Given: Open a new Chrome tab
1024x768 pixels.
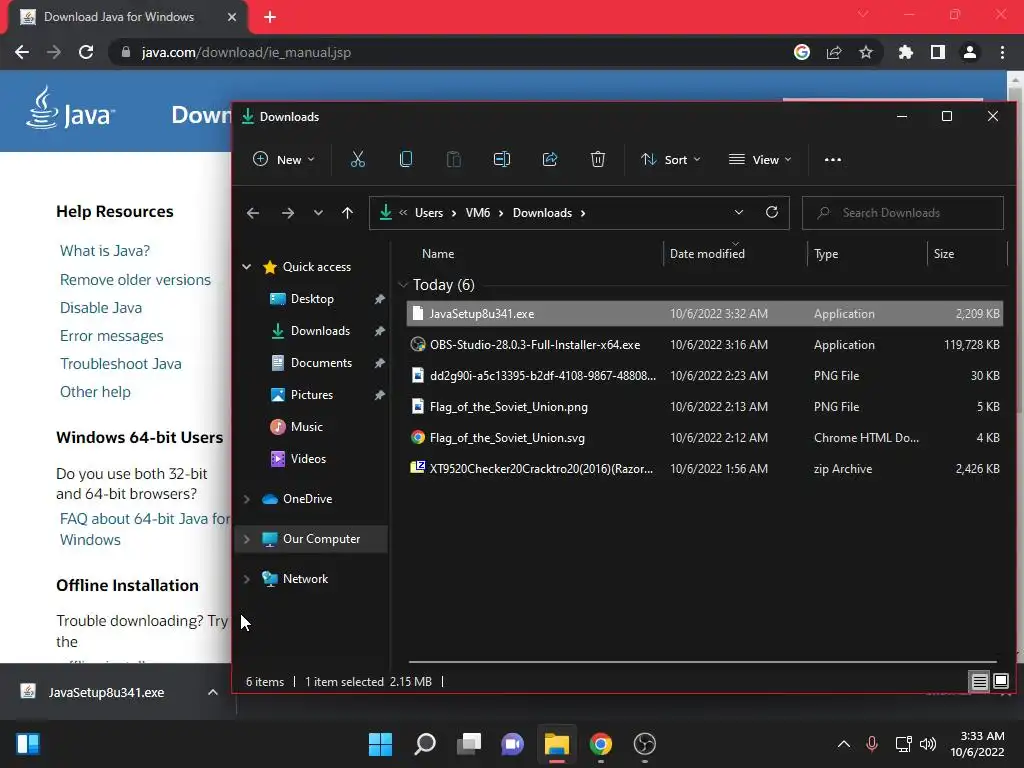Looking at the screenshot, I should 270,17.
